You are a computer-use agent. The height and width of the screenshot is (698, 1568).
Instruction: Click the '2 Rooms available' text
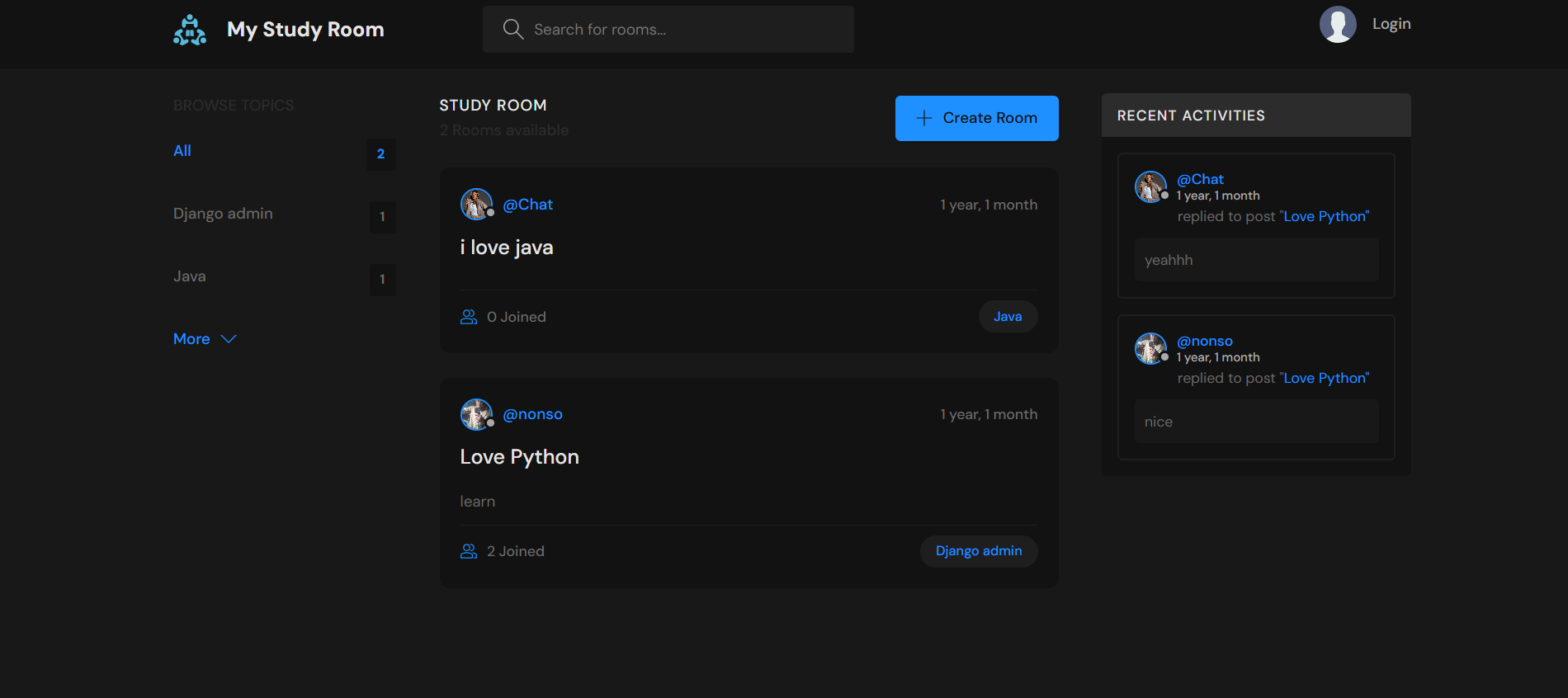coord(504,130)
